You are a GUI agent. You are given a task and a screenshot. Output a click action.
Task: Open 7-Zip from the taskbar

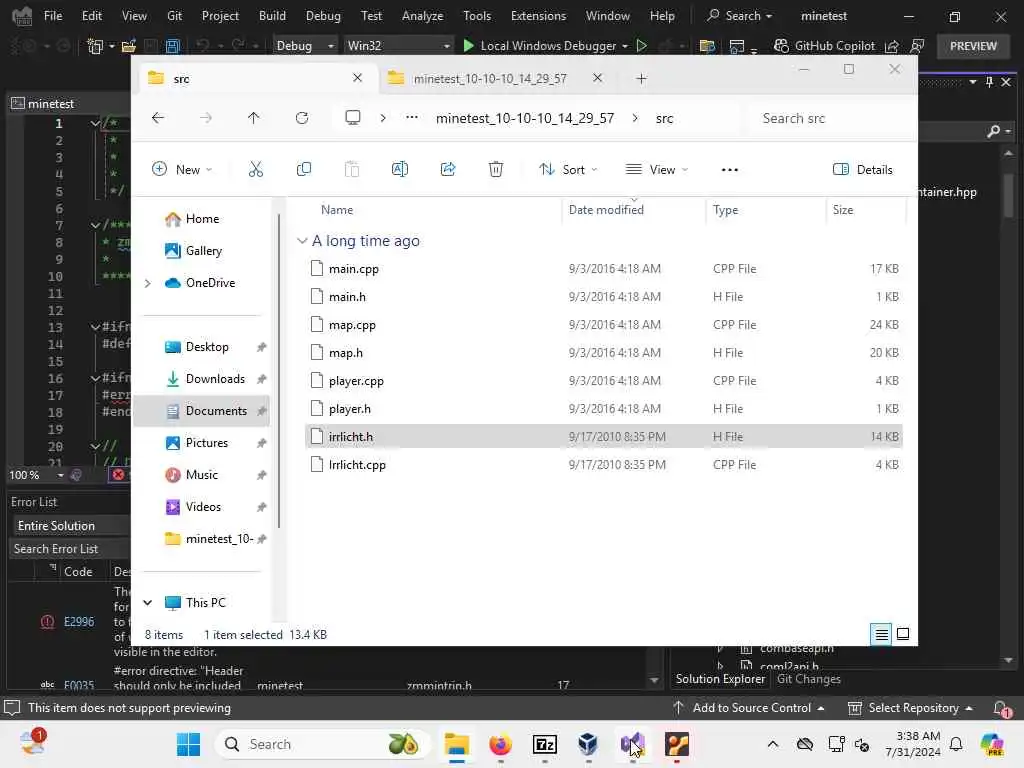pyautogui.click(x=545, y=744)
